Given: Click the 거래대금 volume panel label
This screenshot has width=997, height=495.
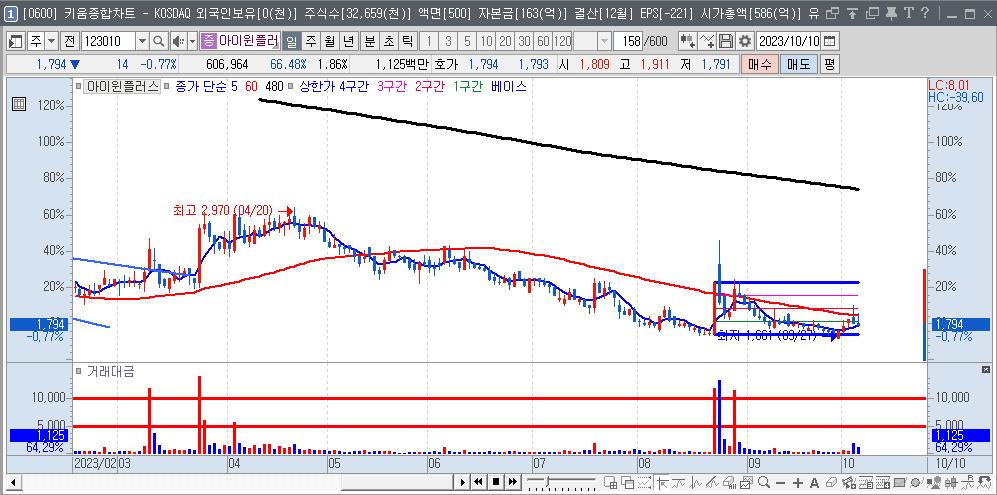Looking at the screenshot, I should (111, 372).
